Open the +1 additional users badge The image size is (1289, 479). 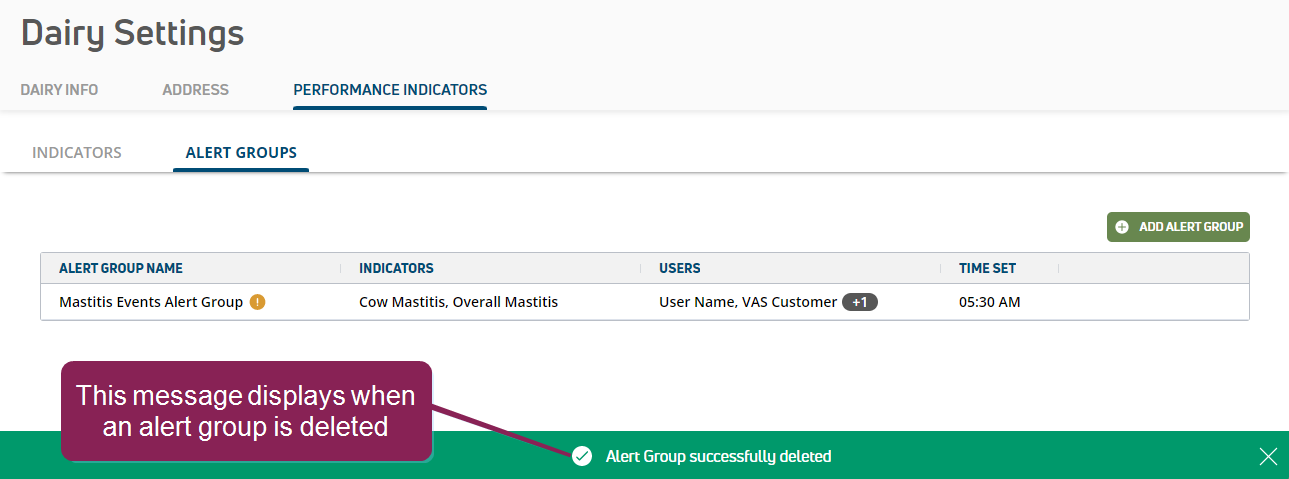click(x=860, y=302)
